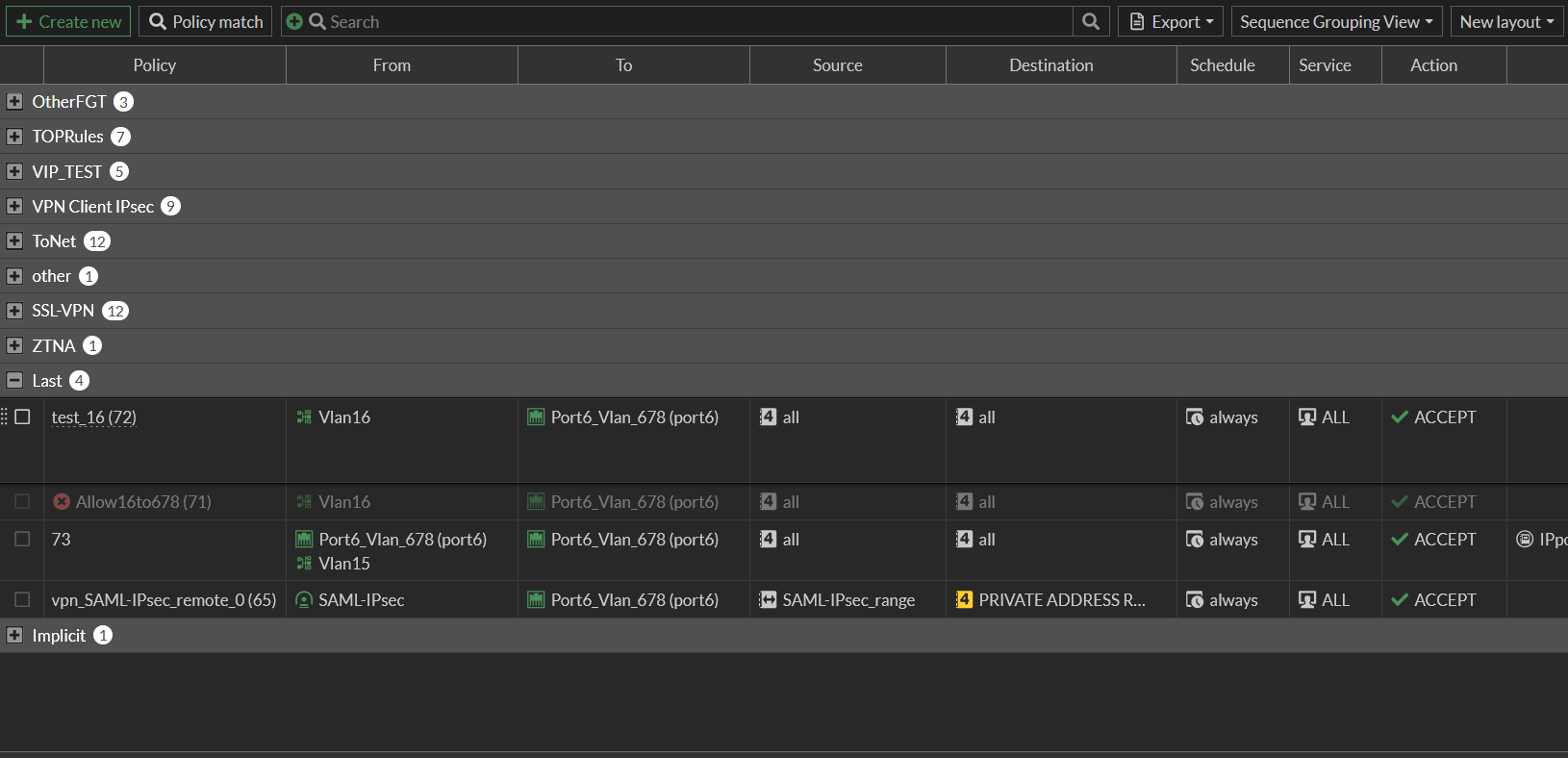Click the Vlan16 interface icon in test_16 row
Viewport: 1568px width, 758px height.
(x=304, y=417)
